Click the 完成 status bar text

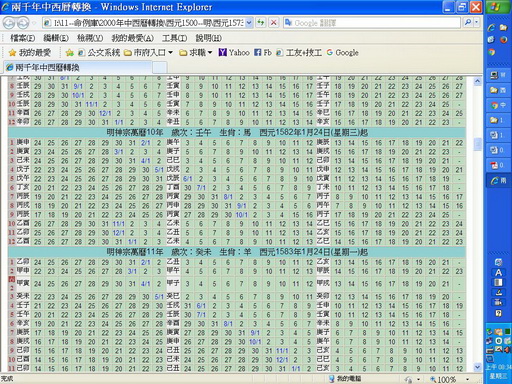click(7, 379)
